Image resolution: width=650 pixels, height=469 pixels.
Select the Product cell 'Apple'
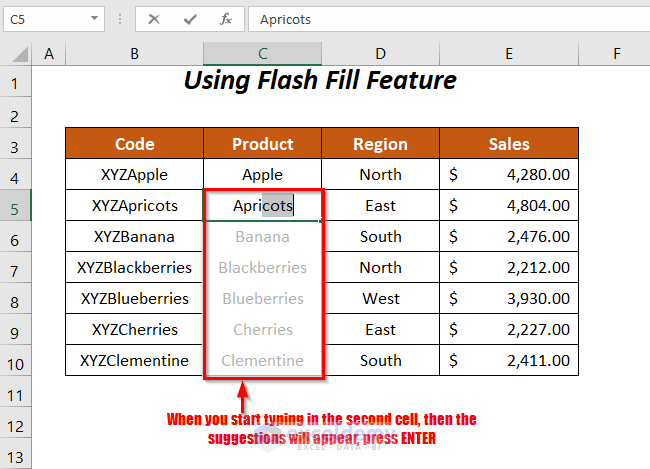(x=262, y=175)
